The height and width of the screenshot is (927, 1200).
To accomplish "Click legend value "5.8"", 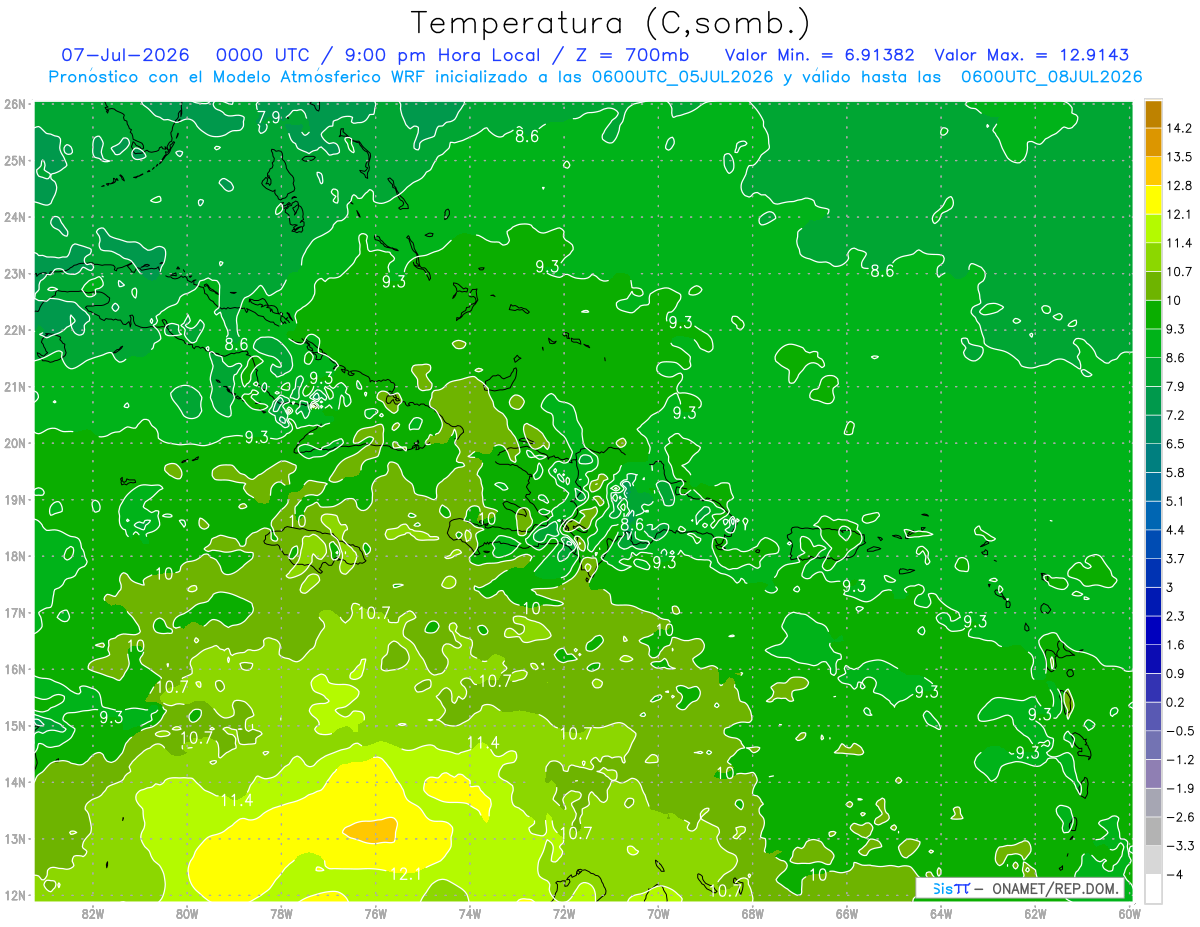I will (x=1175, y=472).
